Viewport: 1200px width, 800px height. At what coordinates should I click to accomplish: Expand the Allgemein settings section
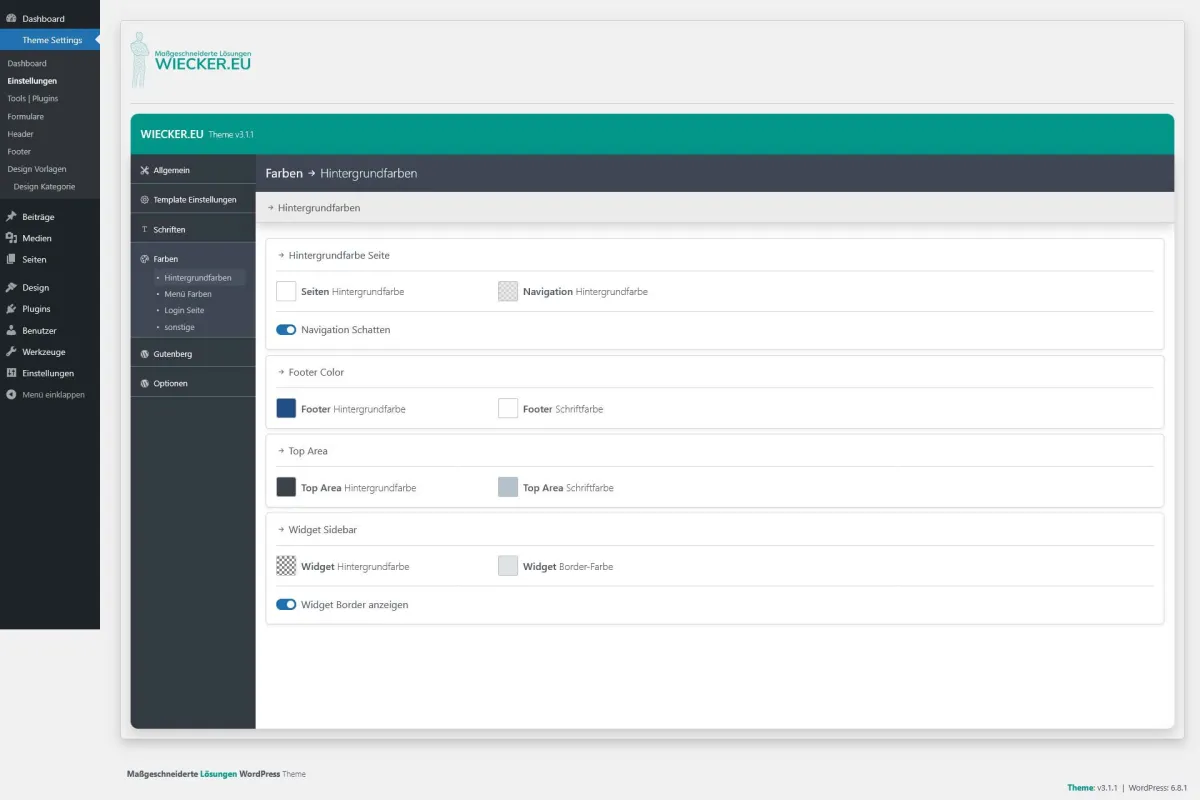(x=193, y=170)
